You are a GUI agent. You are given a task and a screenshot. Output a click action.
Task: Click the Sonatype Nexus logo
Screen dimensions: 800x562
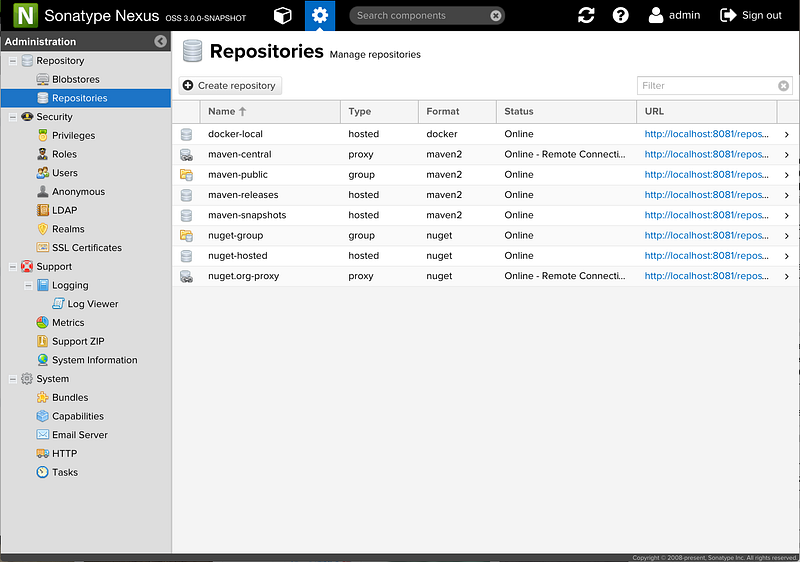pos(25,15)
